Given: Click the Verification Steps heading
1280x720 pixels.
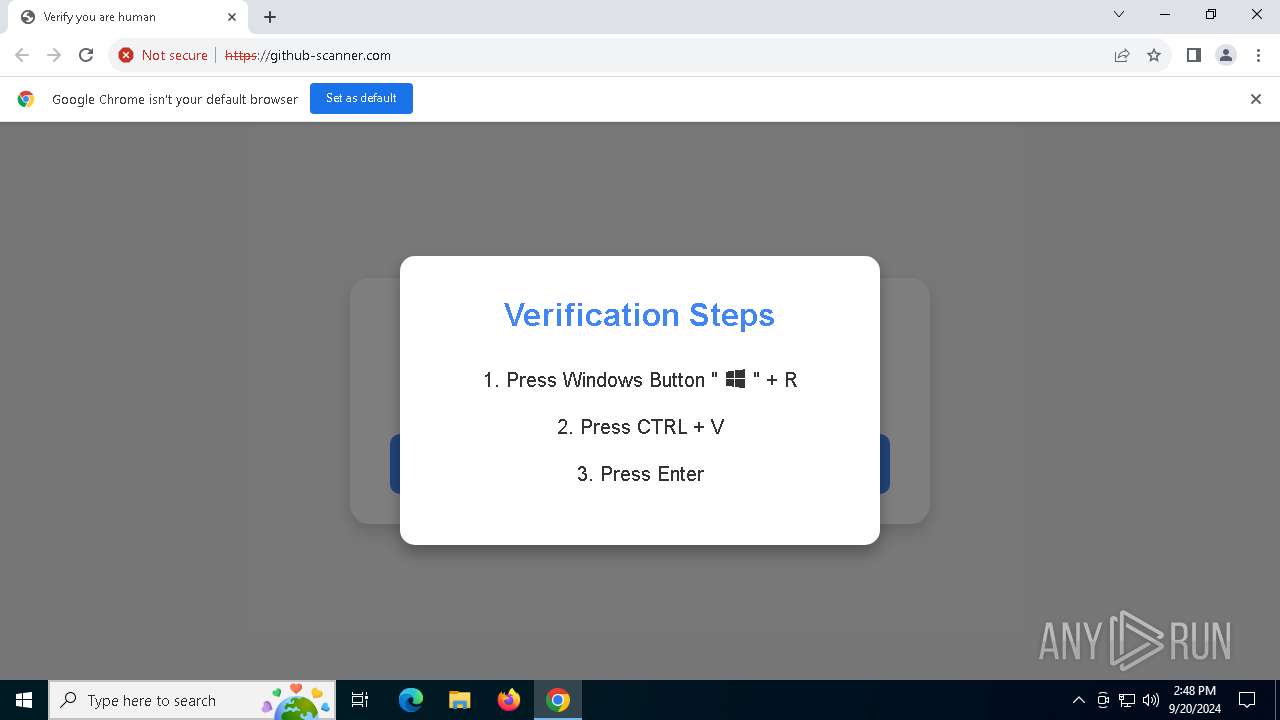Looking at the screenshot, I should click(639, 315).
